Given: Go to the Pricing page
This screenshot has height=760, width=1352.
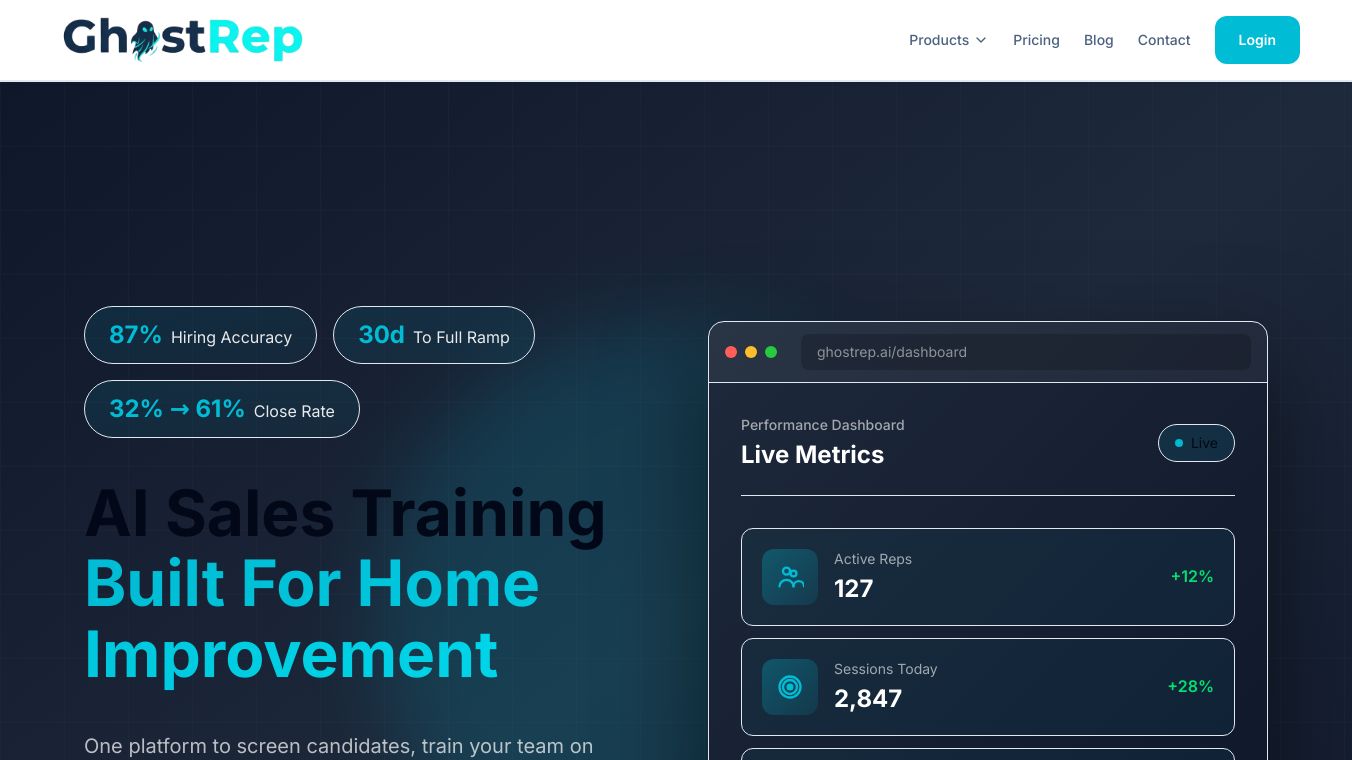Looking at the screenshot, I should (1036, 40).
